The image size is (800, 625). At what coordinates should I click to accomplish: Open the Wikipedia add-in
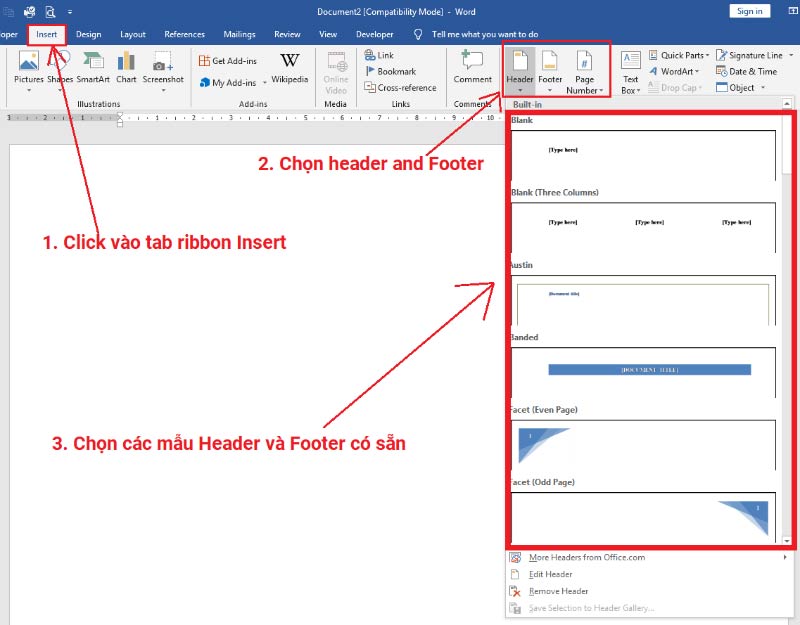pos(289,67)
